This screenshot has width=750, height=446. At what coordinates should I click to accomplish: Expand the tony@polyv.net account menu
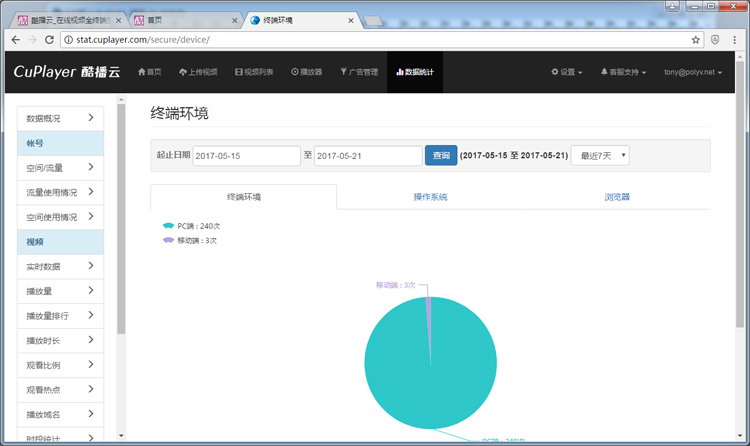(x=698, y=72)
